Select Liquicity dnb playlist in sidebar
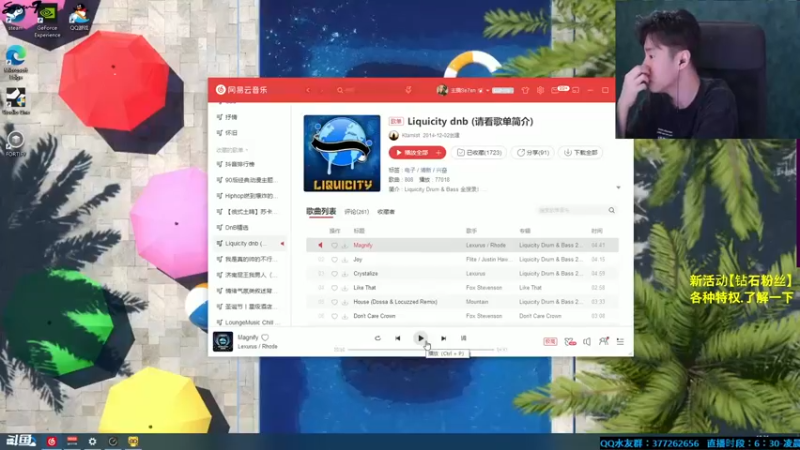 pyautogui.click(x=249, y=243)
